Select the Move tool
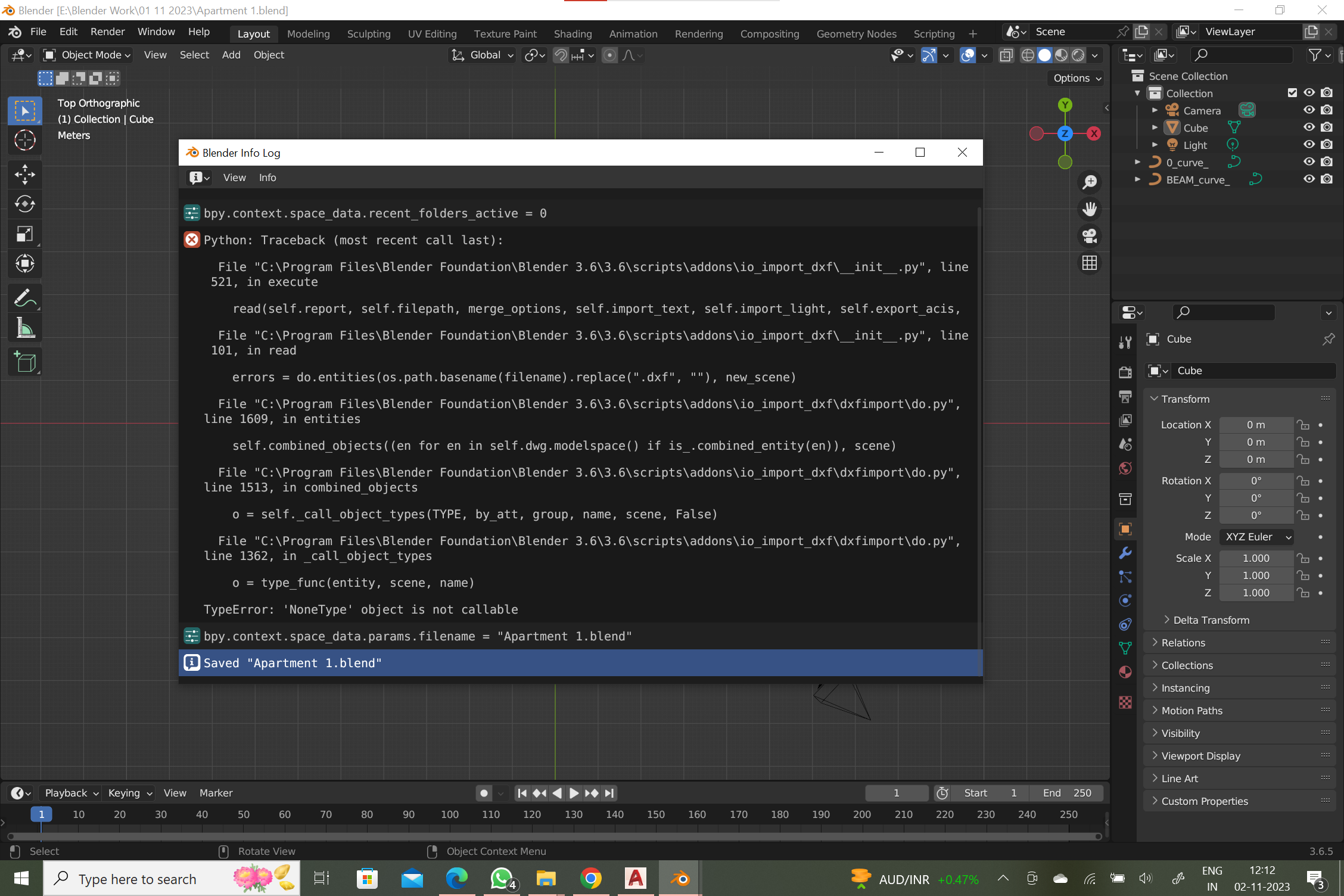Screen dimensions: 1344x896 [x=24, y=175]
